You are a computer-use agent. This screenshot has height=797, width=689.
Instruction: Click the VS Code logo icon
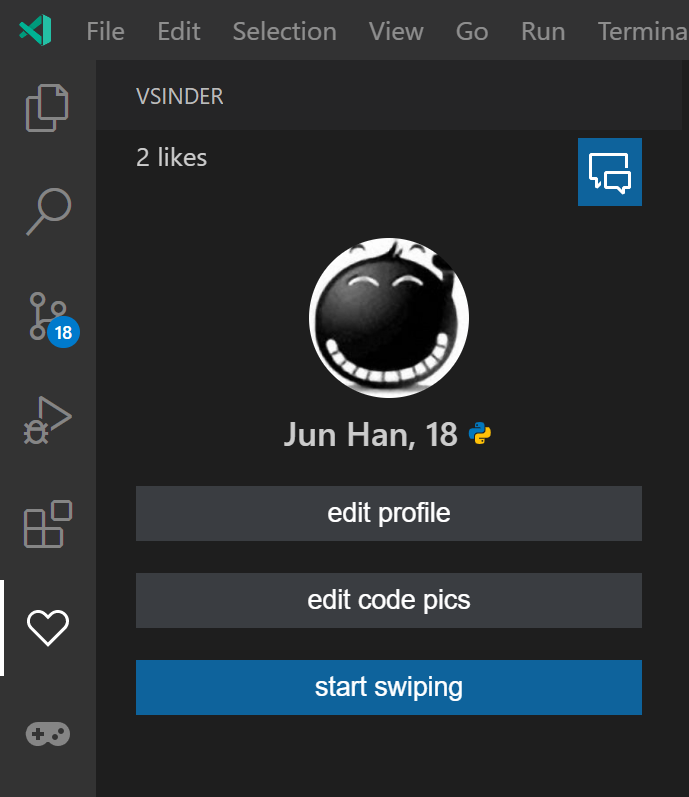(x=36, y=30)
